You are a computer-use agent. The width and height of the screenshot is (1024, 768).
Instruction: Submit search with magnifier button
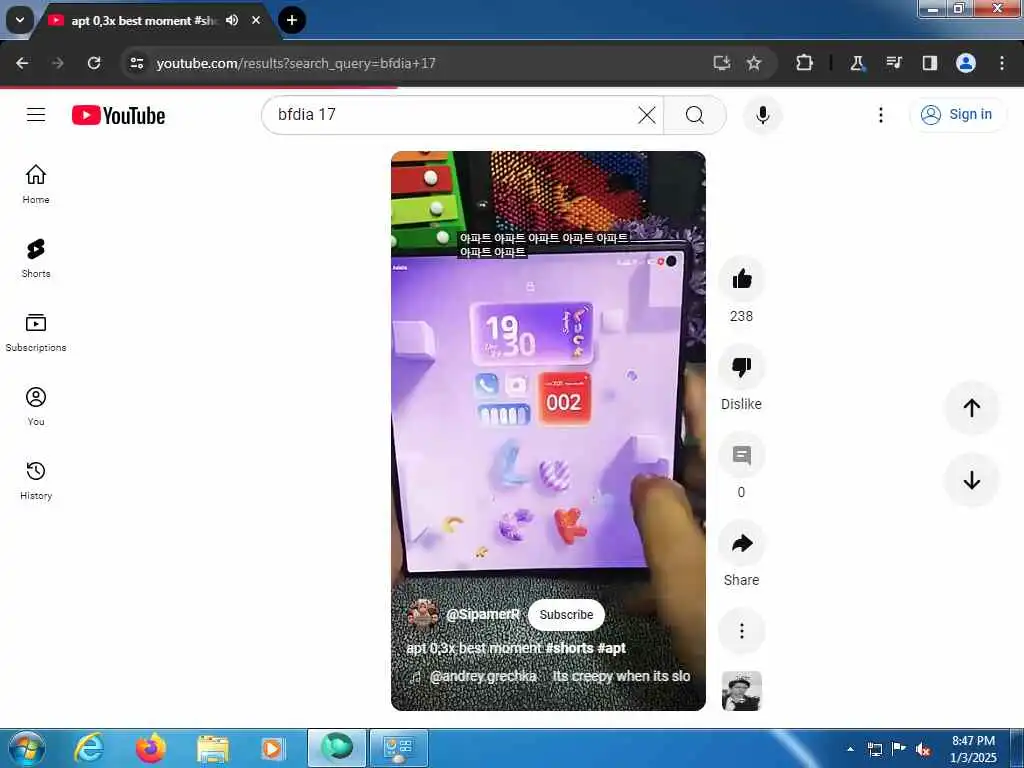695,115
